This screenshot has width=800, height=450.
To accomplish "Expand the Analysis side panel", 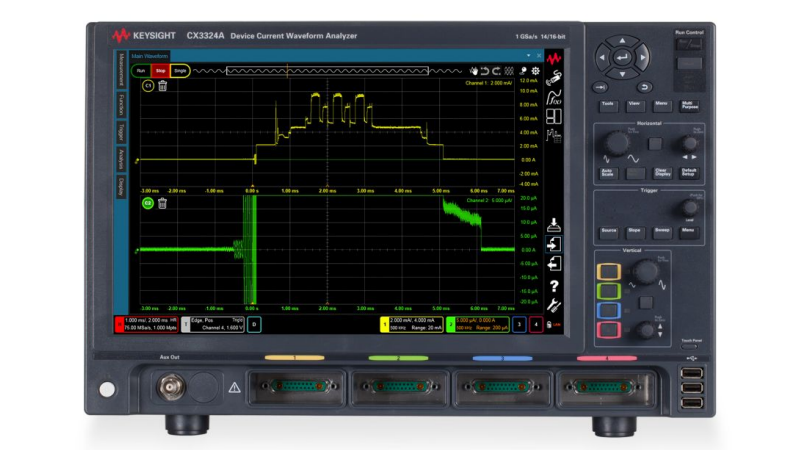I will [121, 159].
